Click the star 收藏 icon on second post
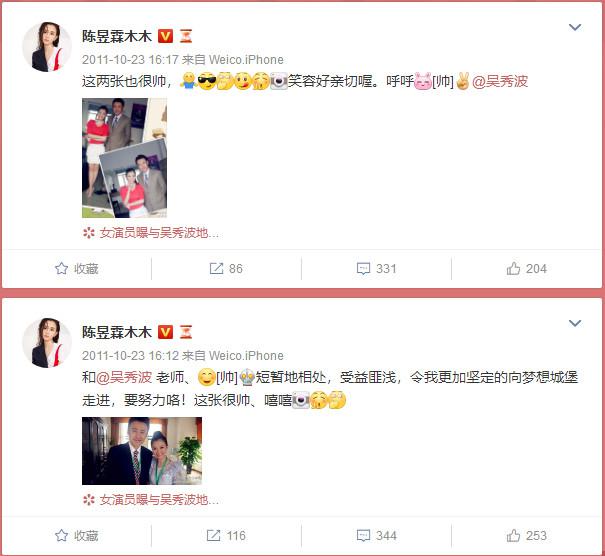The height and width of the screenshot is (556, 605). [x=61, y=535]
